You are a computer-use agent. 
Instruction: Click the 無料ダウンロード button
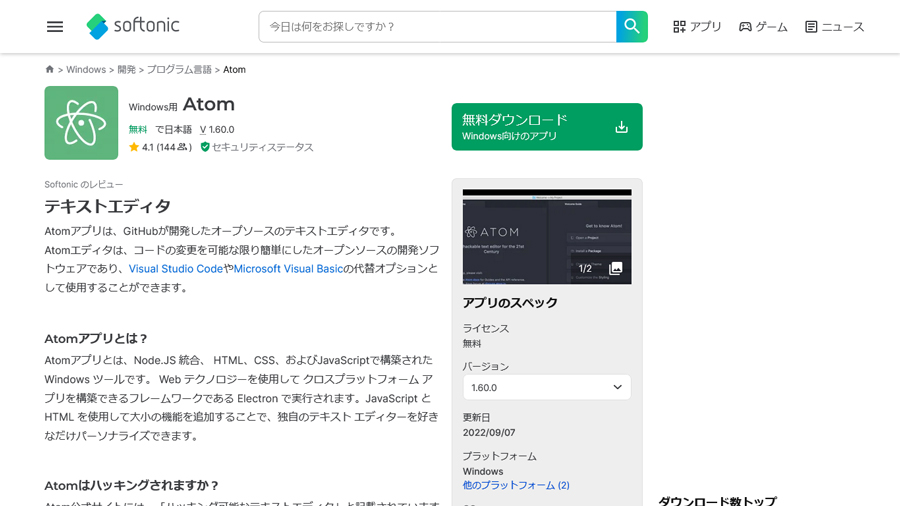point(546,127)
